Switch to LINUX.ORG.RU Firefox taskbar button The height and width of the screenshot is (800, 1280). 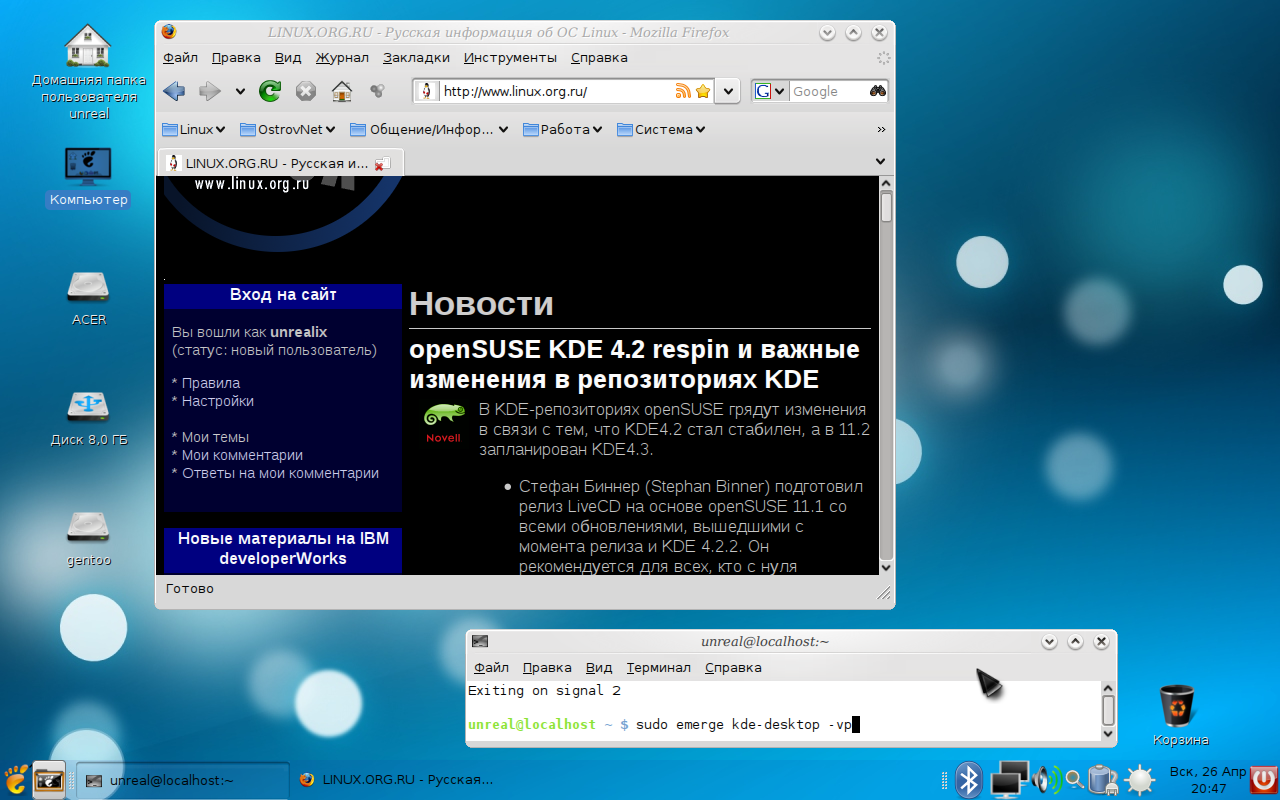coord(396,780)
